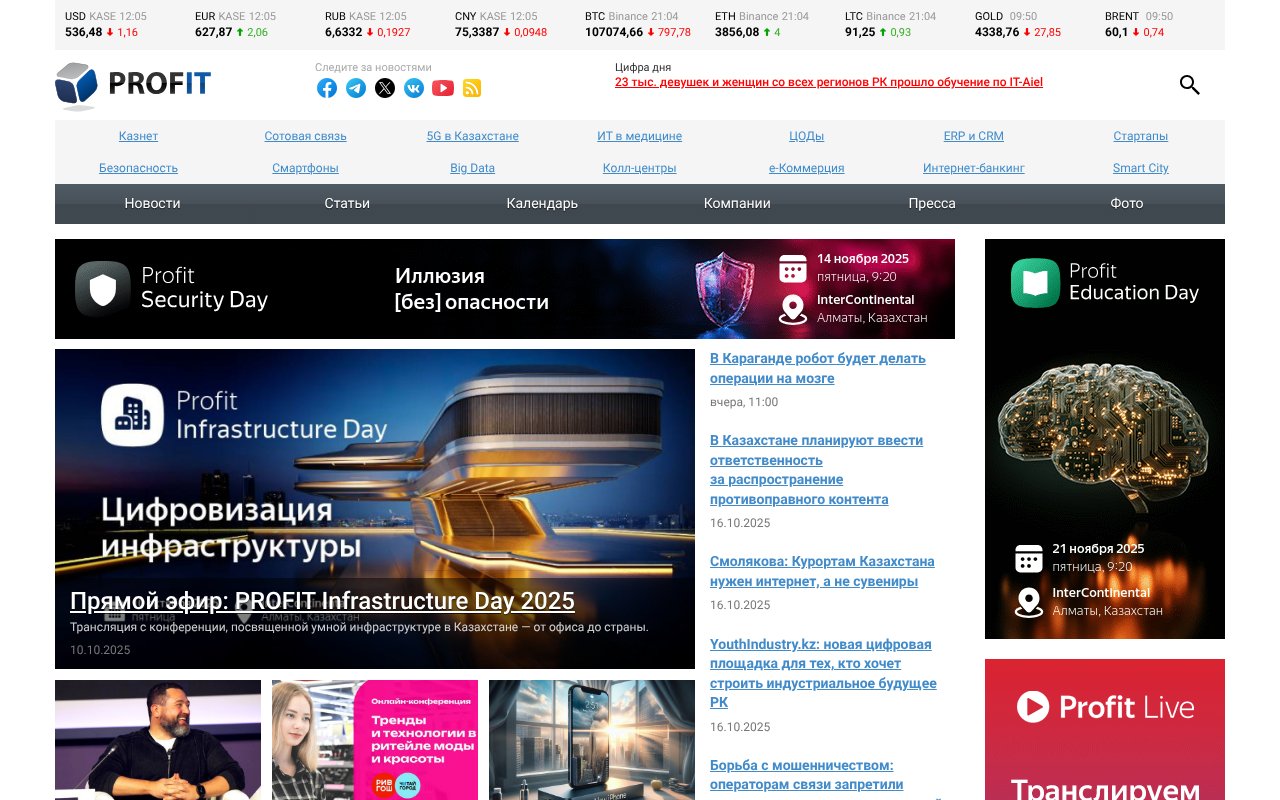This screenshot has height=800, width=1280.
Task: Open the PROFIT Infrastructure Day live stream headline
Action: (x=322, y=601)
